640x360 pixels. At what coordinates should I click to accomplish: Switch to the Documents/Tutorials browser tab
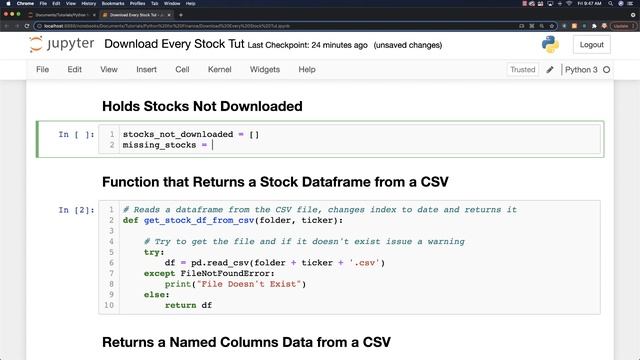coord(61,15)
